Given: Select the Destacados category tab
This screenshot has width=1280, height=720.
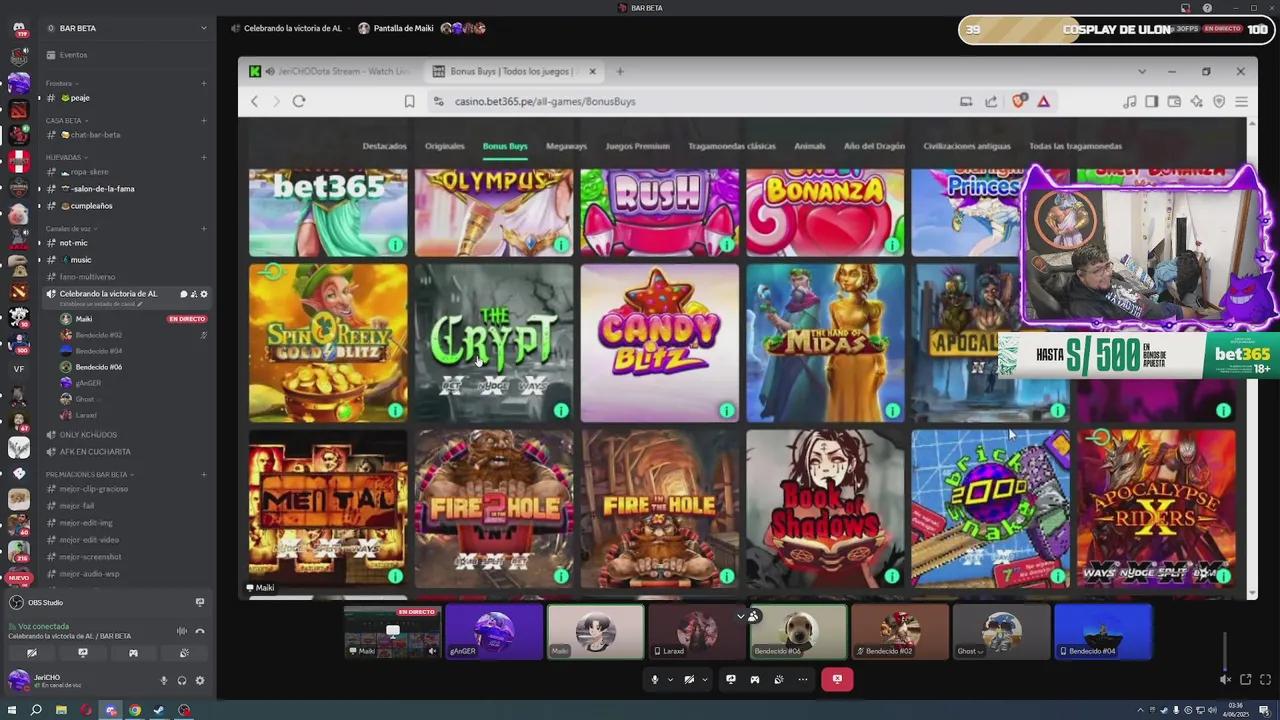Looking at the screenshot, I should [384, 146].
